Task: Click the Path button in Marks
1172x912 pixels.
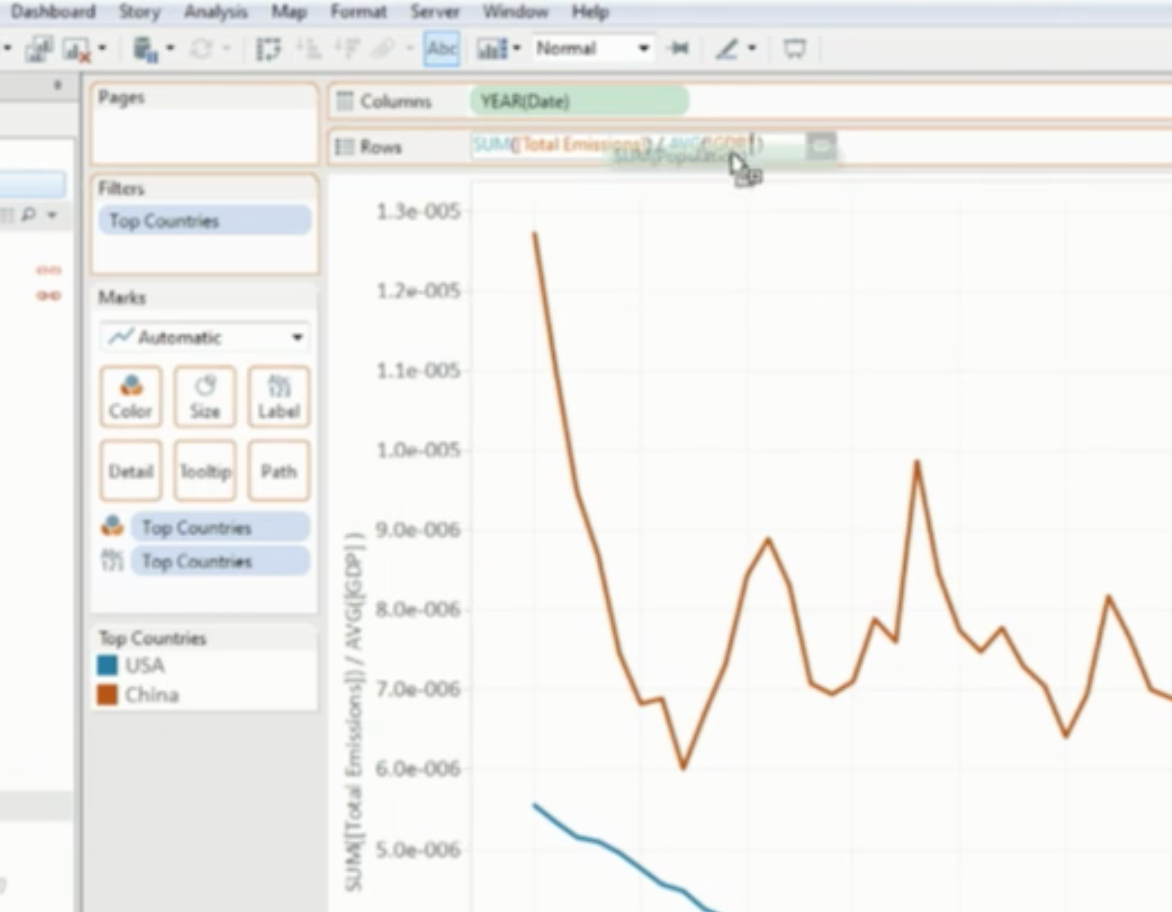Action: [279, 471]
